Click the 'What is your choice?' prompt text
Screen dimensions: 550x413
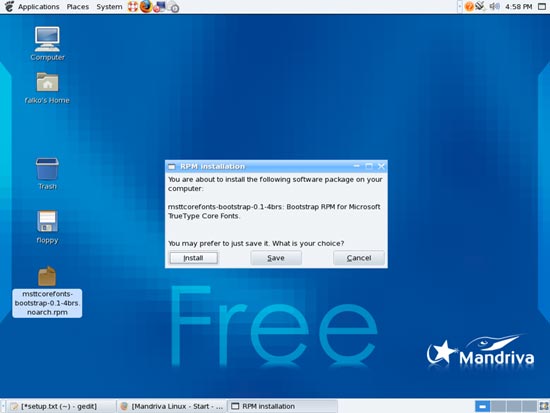pos(308,243)
